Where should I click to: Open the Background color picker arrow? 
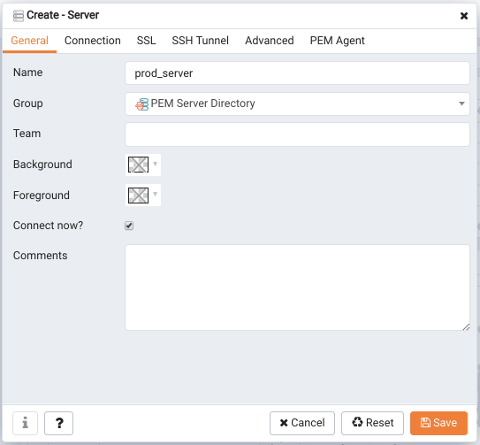pos(155,164)
